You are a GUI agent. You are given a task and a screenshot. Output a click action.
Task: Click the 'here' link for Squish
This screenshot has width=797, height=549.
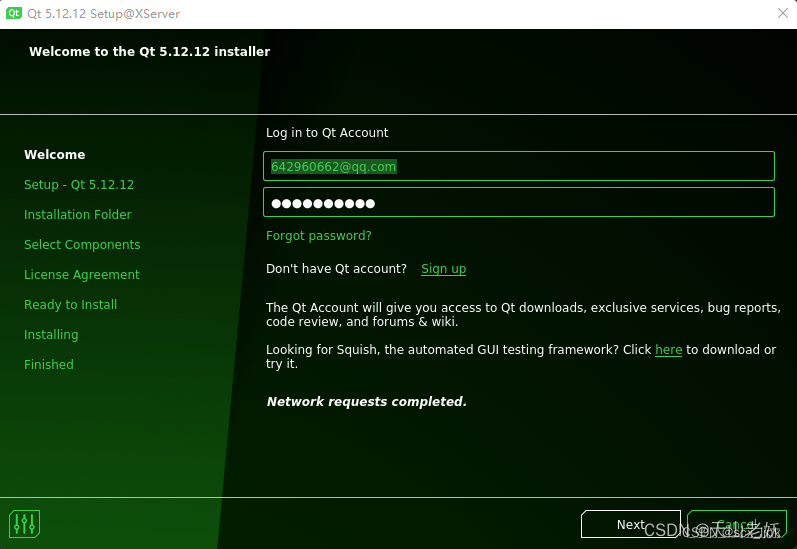click(668, 349)
